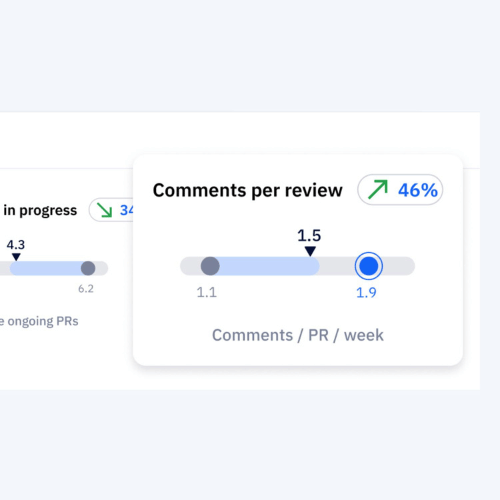Click the black triangle marker under 1.5
Image resolution: width=500 pixels, height=500 pixels.
pos(310,251)
